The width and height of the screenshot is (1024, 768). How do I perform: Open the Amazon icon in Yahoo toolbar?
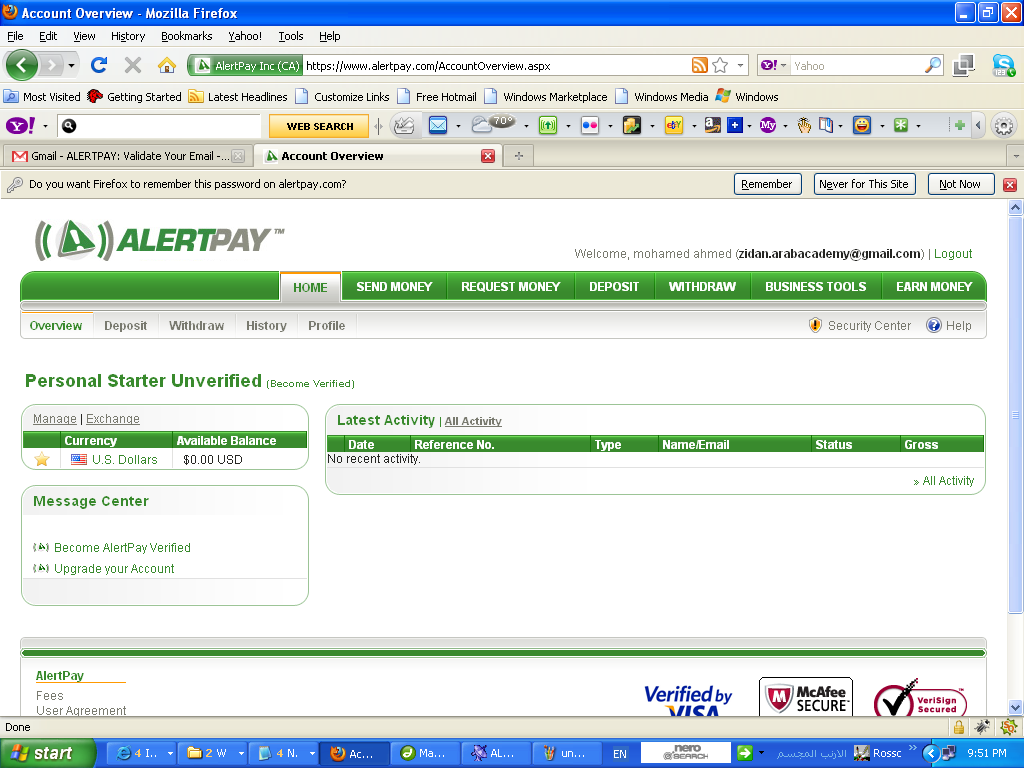tap(712, 125)
